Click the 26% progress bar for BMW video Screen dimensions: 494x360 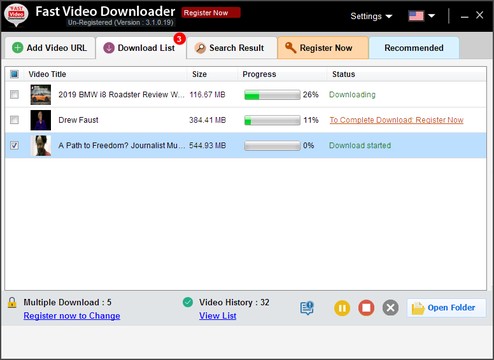pos(272,95)
